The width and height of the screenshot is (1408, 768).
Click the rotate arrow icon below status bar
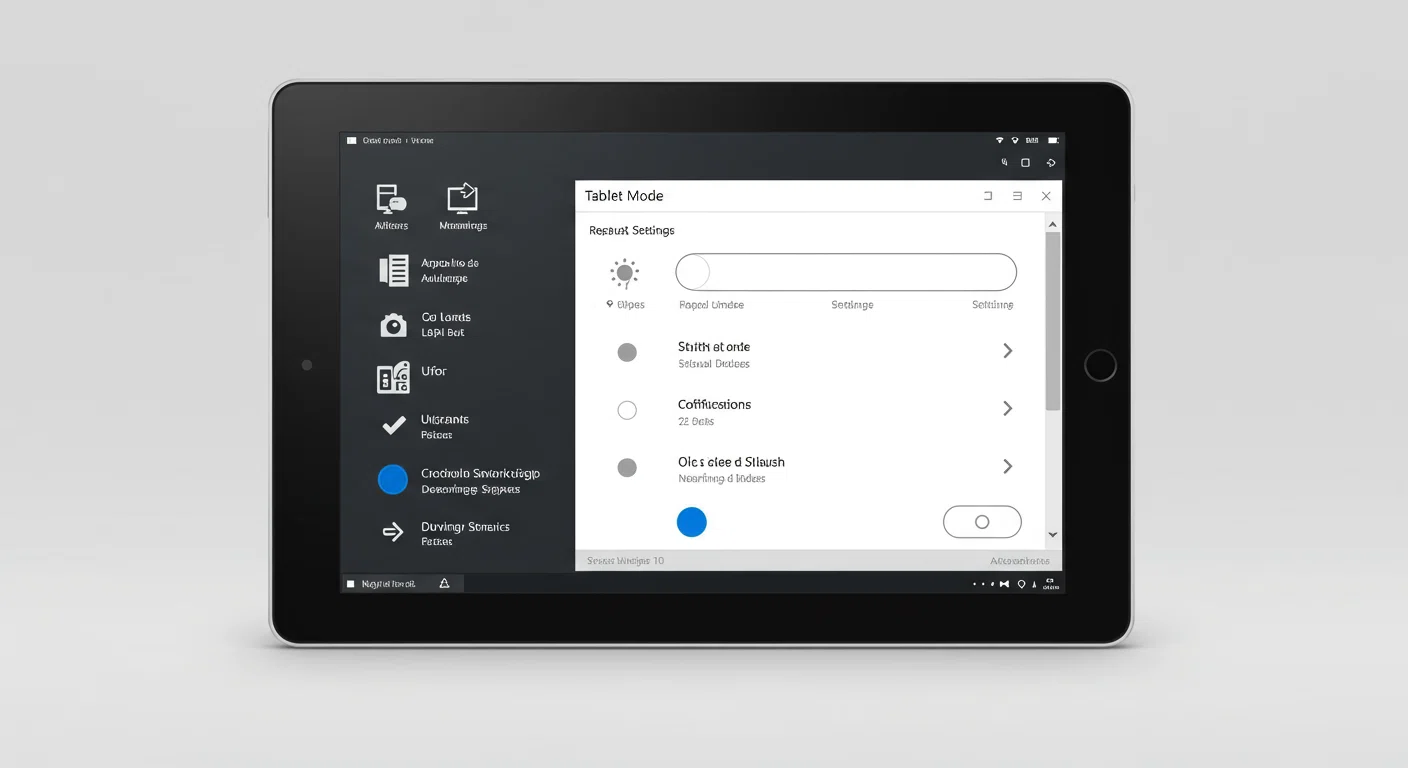[x=1050, y=162]
